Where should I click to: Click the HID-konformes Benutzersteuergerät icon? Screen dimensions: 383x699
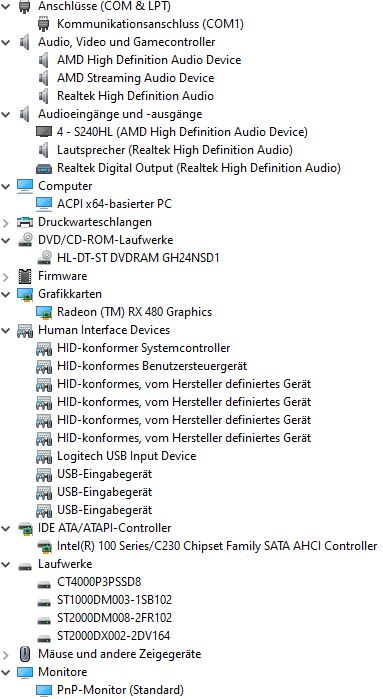point(44,366)
